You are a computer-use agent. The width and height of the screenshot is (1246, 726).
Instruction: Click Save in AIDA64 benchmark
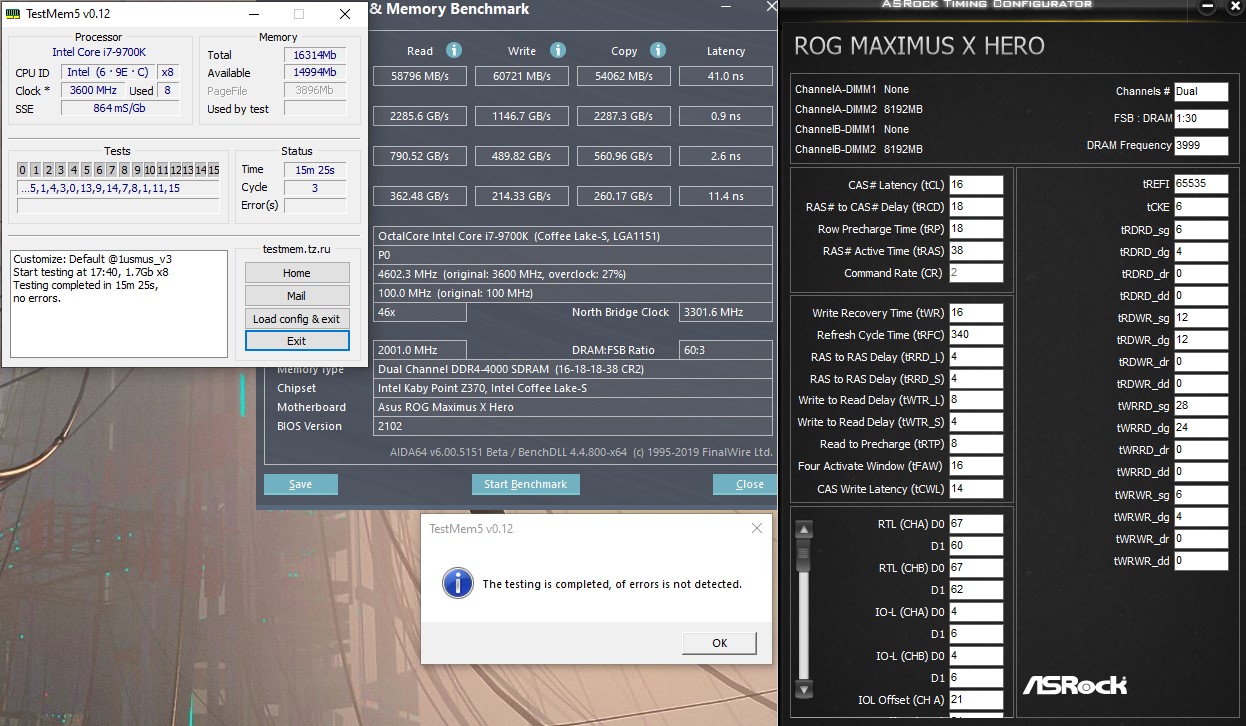point(300,484)
